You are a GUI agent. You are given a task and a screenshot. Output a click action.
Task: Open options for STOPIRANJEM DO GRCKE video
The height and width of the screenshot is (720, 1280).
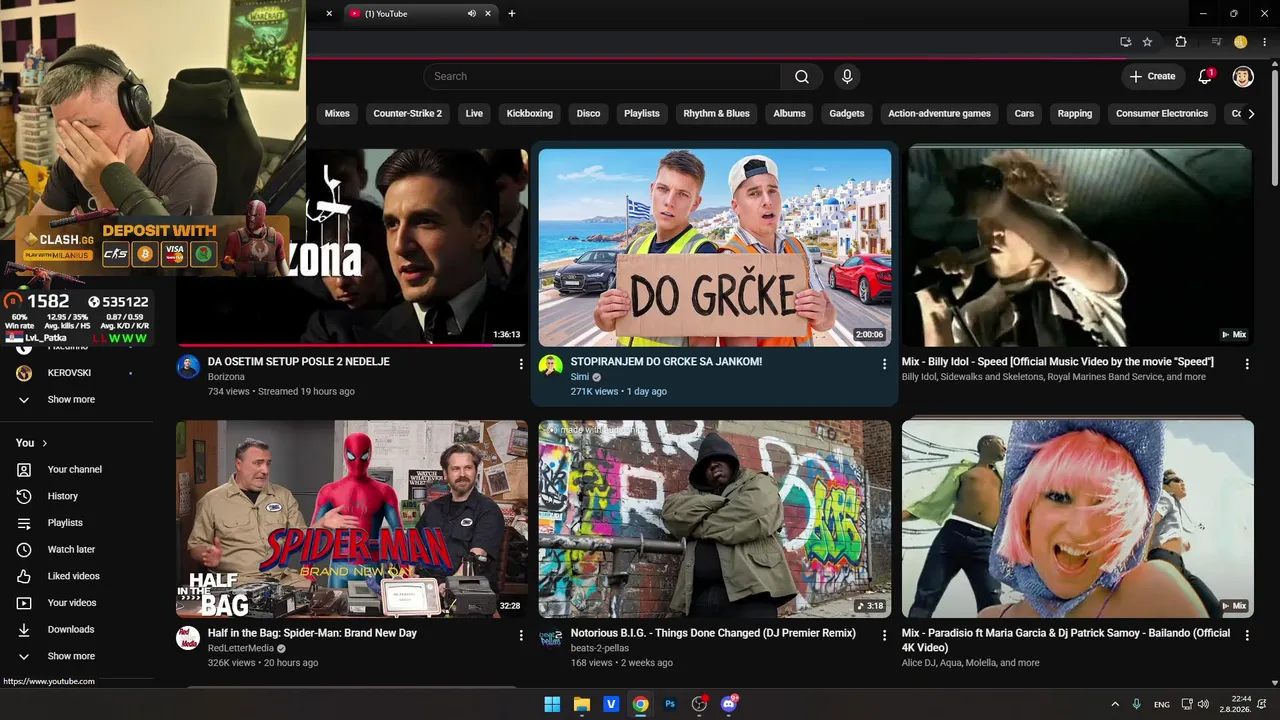click(x=884, y=365)
